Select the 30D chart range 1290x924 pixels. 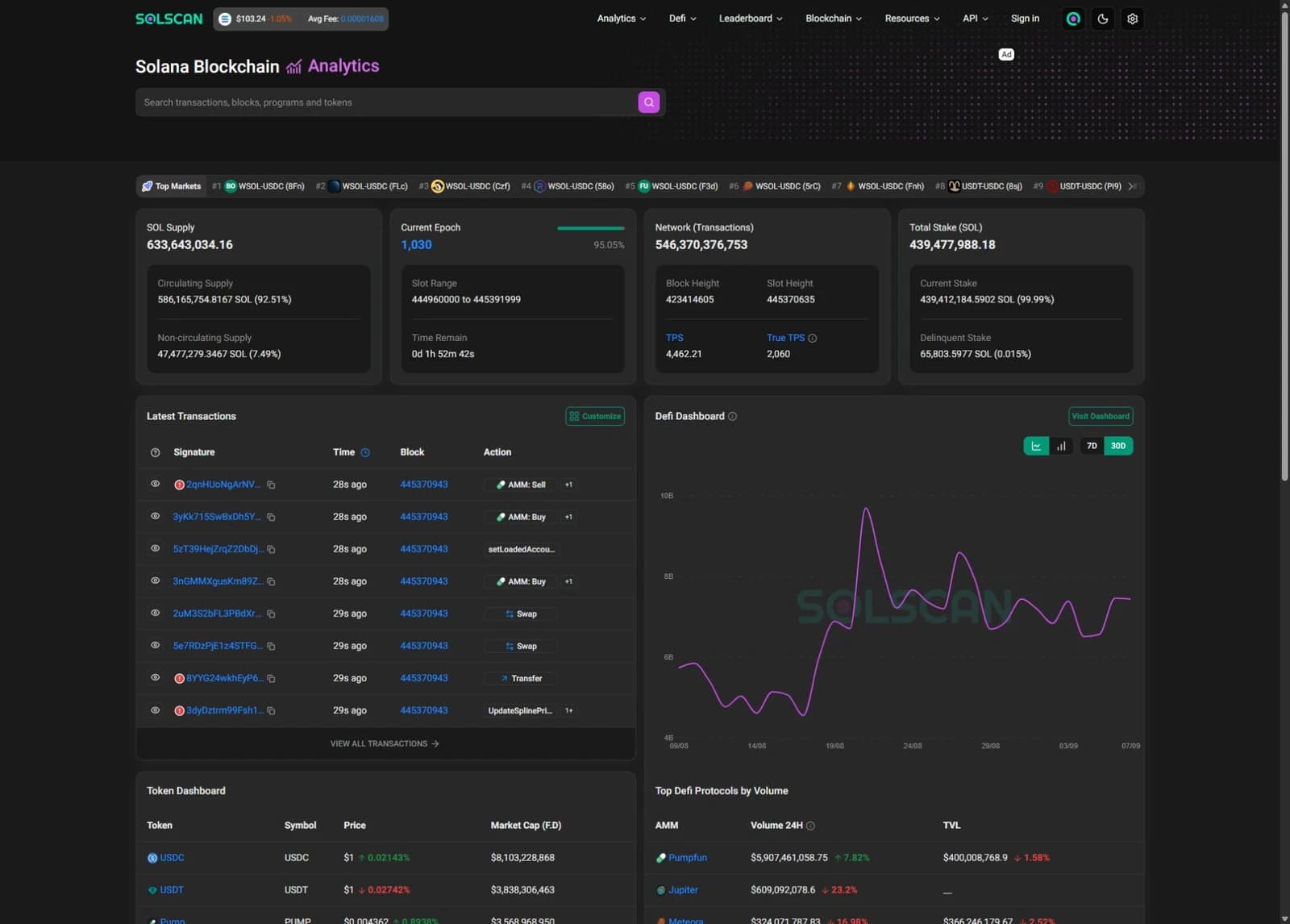(x=1118, y=446)
